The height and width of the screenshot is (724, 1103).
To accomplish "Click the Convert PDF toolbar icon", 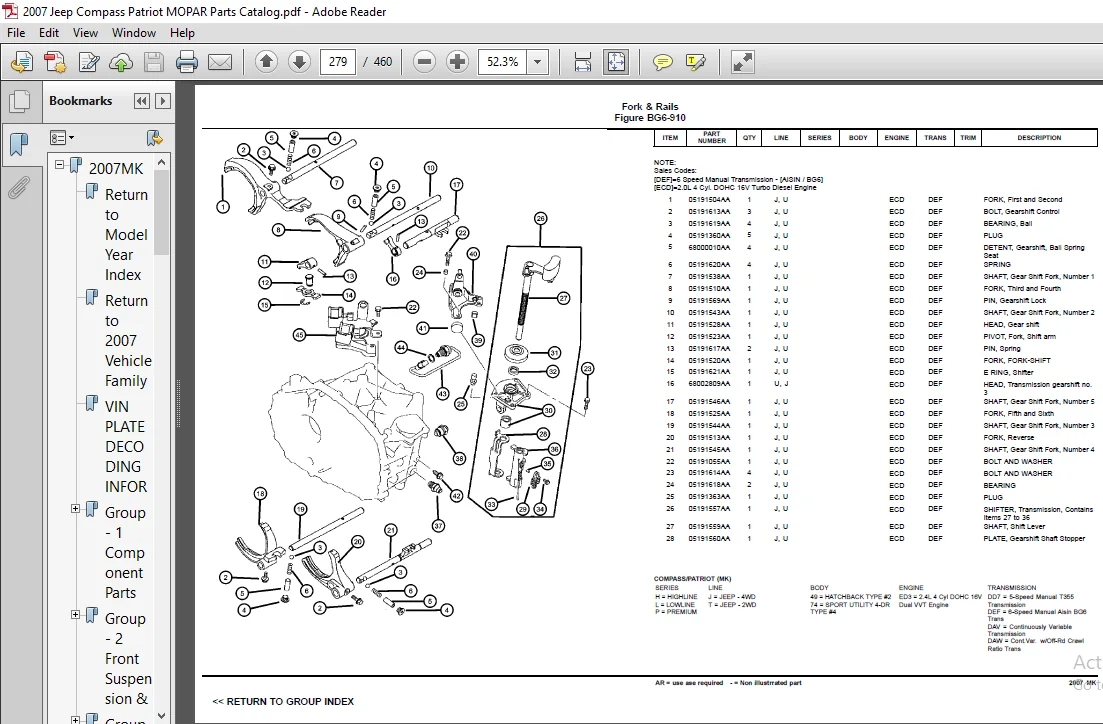I will pyautogui.click(x=54, y=62).
